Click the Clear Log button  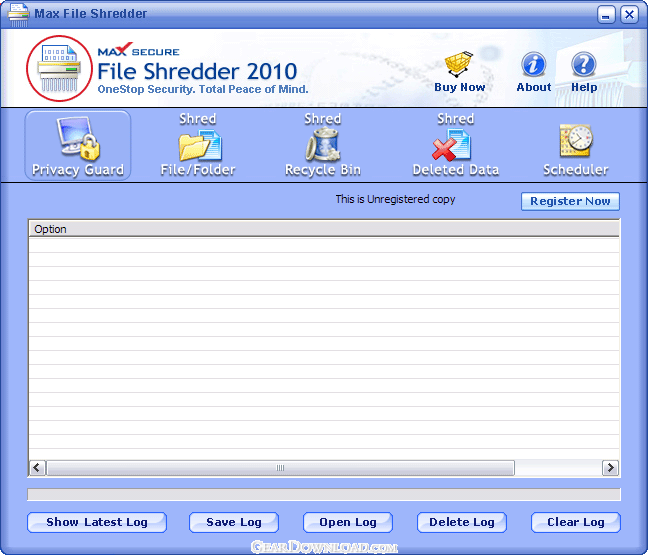point(576,522)
